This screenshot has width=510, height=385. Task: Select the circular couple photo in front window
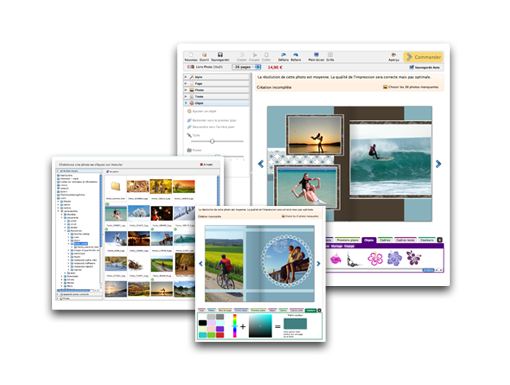coord(287,261)
